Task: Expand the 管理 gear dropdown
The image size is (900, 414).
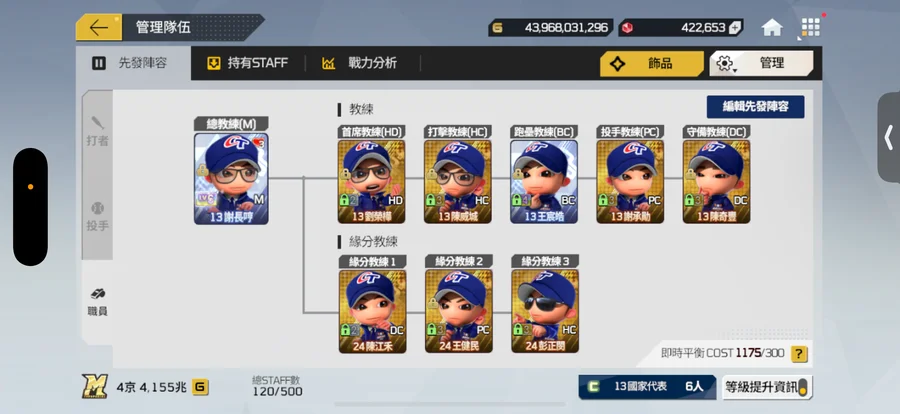Action: click(x=761, y=63)
